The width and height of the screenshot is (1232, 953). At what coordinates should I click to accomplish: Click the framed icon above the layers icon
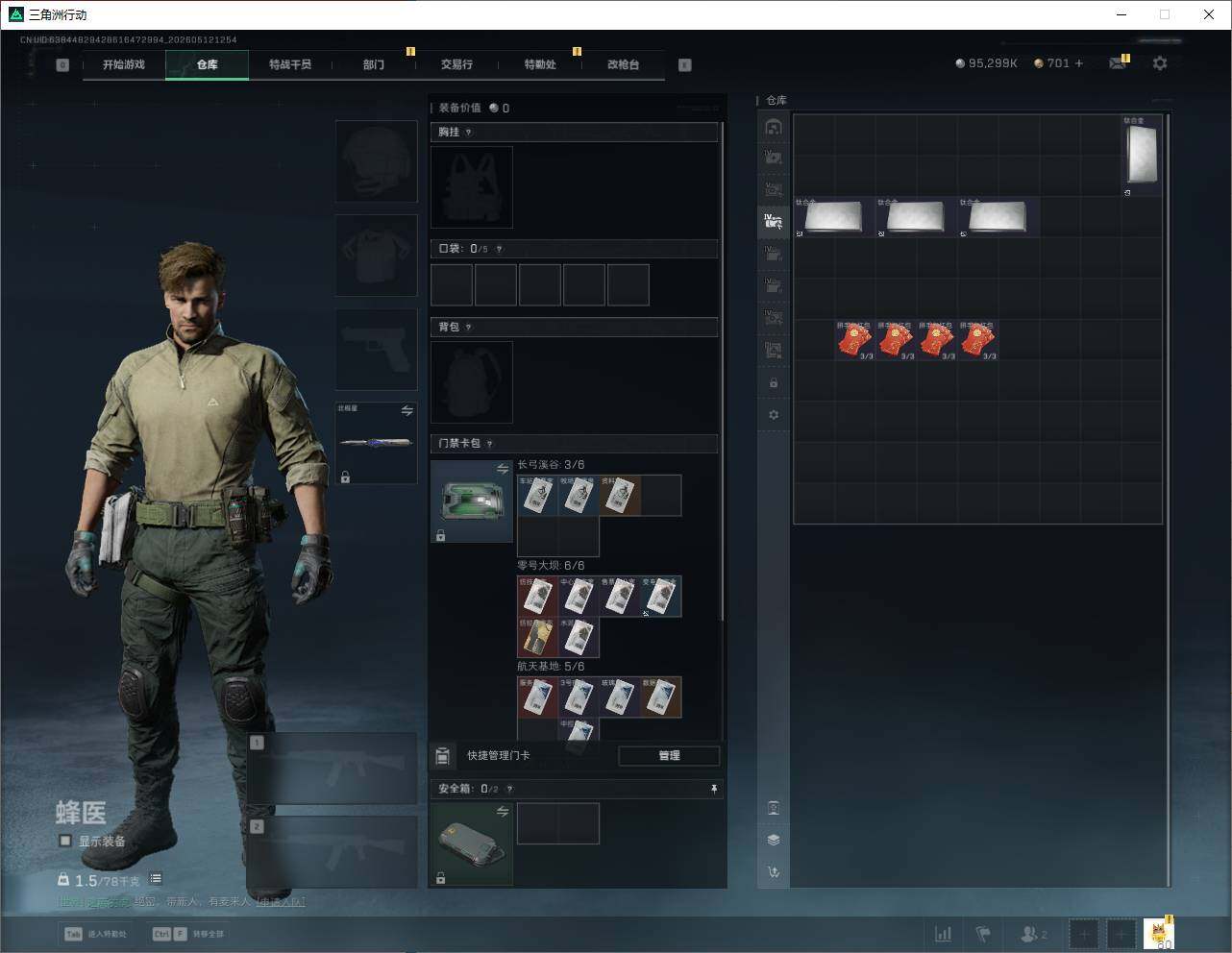coord(774,808)
